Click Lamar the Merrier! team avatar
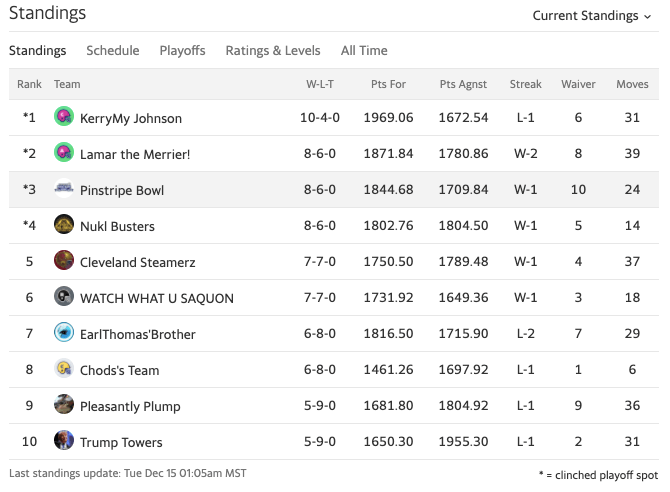670x492 pixels. point(64,153)
